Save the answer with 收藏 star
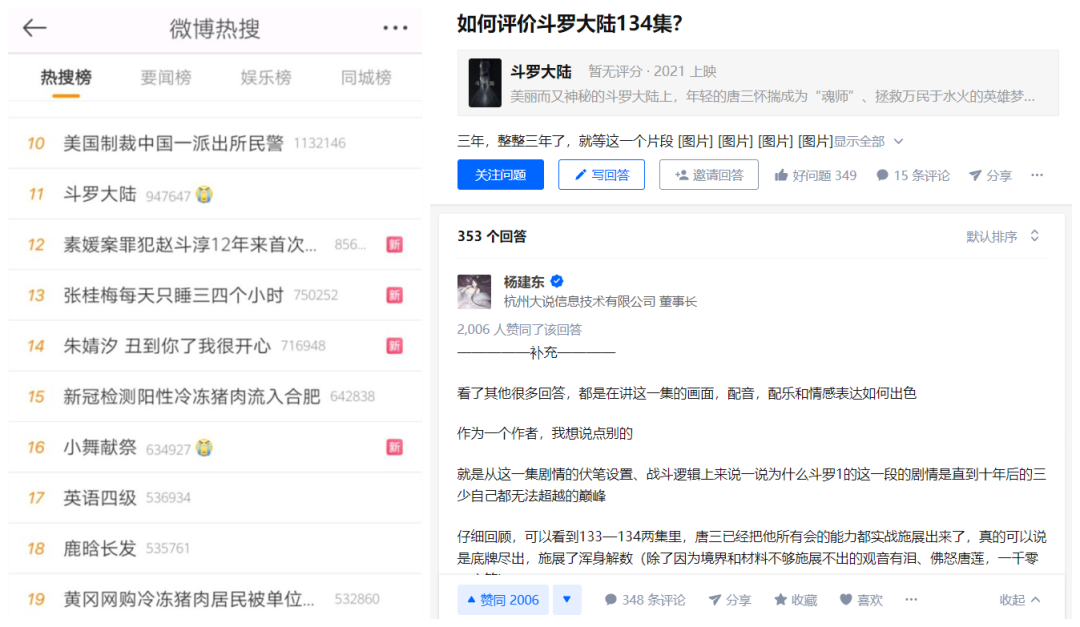Screen dimensions: 1080x627 coord(796,600)
